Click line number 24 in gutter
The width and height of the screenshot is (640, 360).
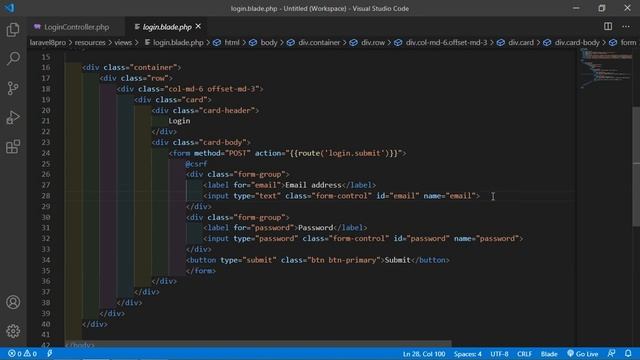click(x=46, y=153)
